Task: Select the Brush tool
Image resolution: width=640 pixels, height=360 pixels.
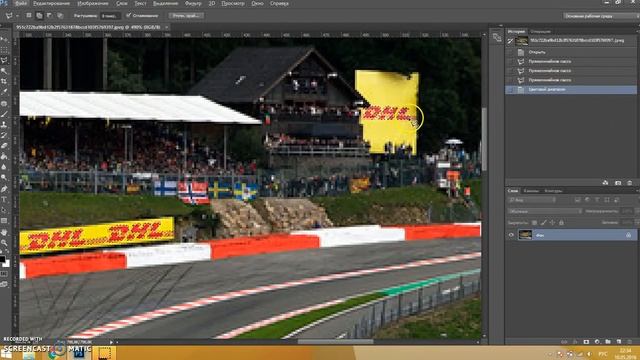Action: pos(4,114)
